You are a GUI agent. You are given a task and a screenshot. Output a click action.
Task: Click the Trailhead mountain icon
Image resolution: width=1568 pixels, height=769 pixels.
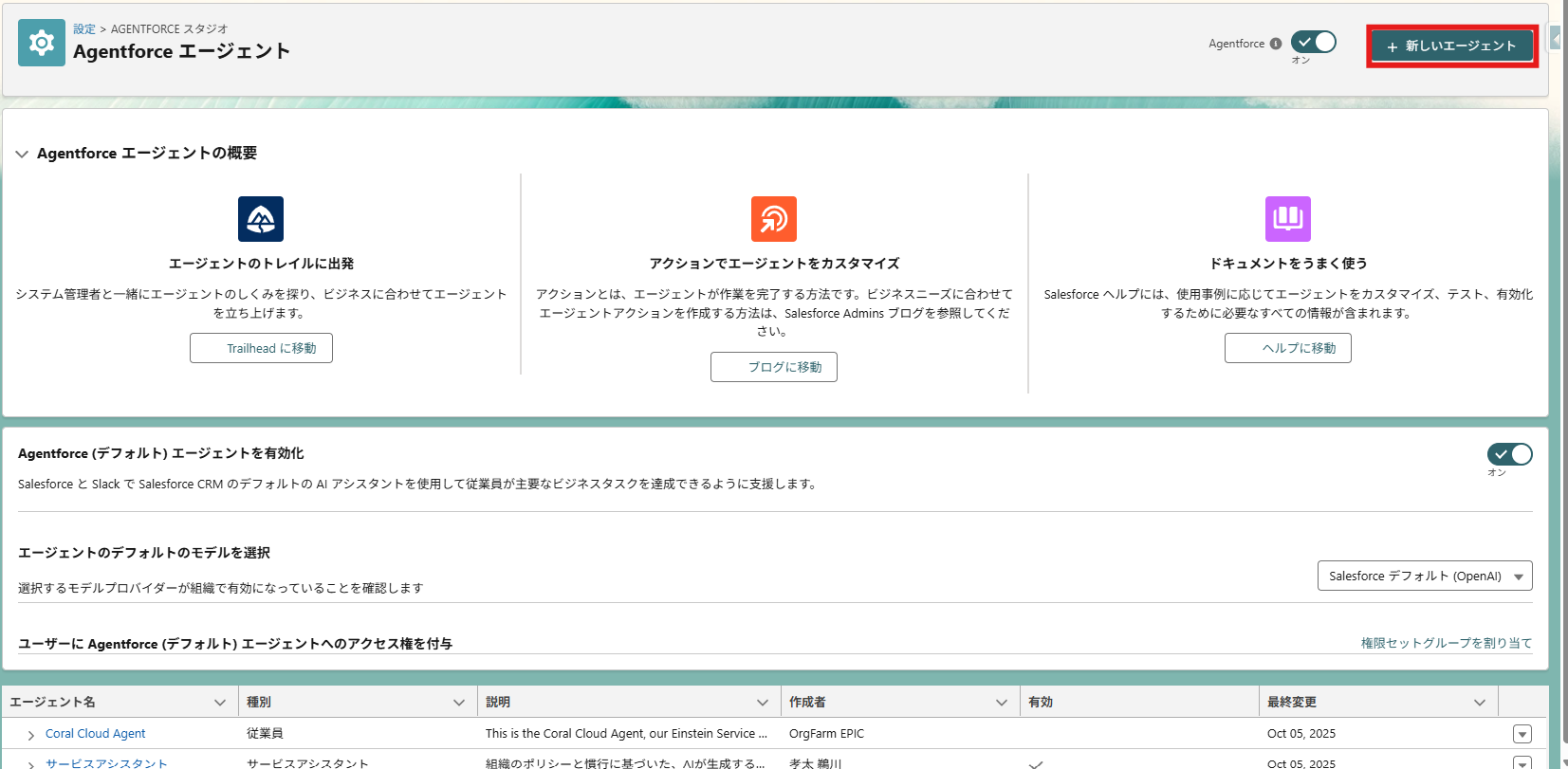pos(261,219)
